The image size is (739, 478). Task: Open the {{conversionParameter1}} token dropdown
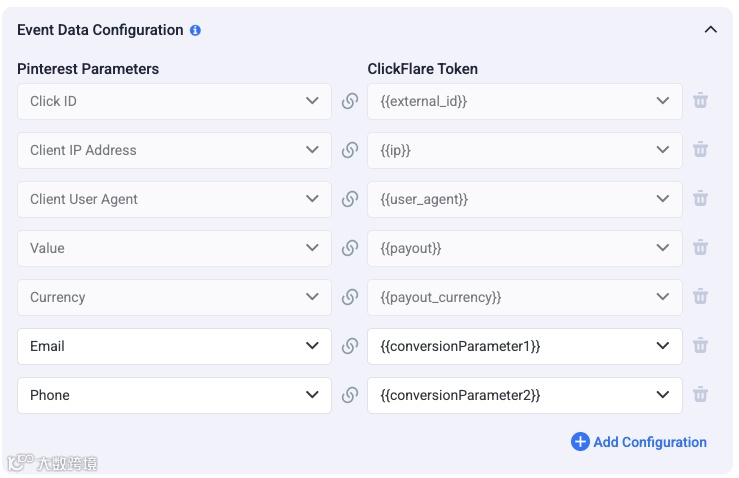[x=525, y=346]
